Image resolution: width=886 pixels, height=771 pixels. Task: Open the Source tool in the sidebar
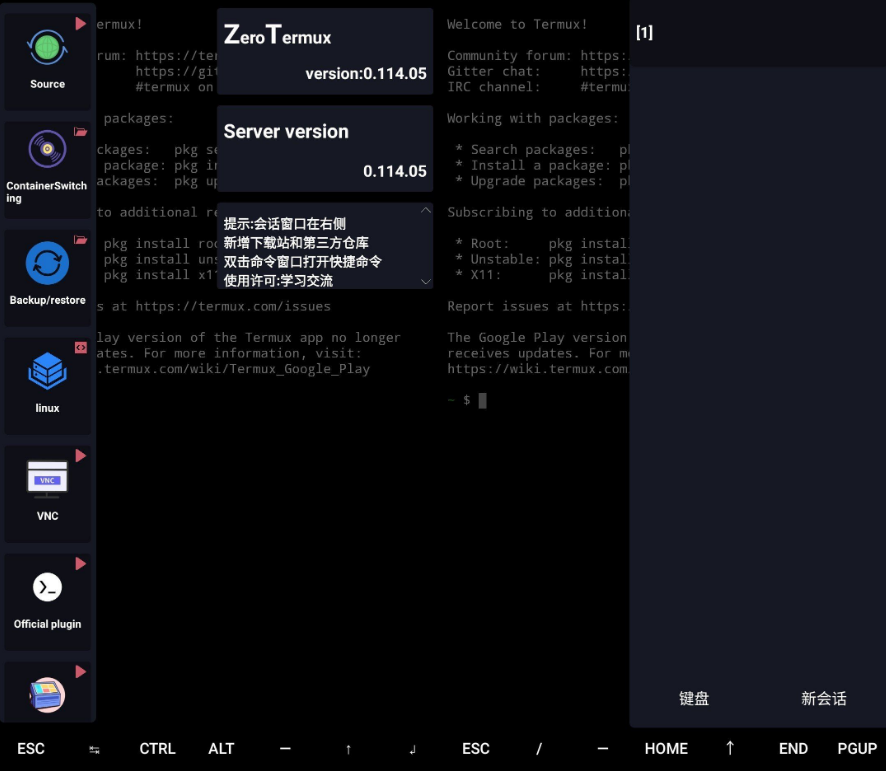(x=47, y=46)
